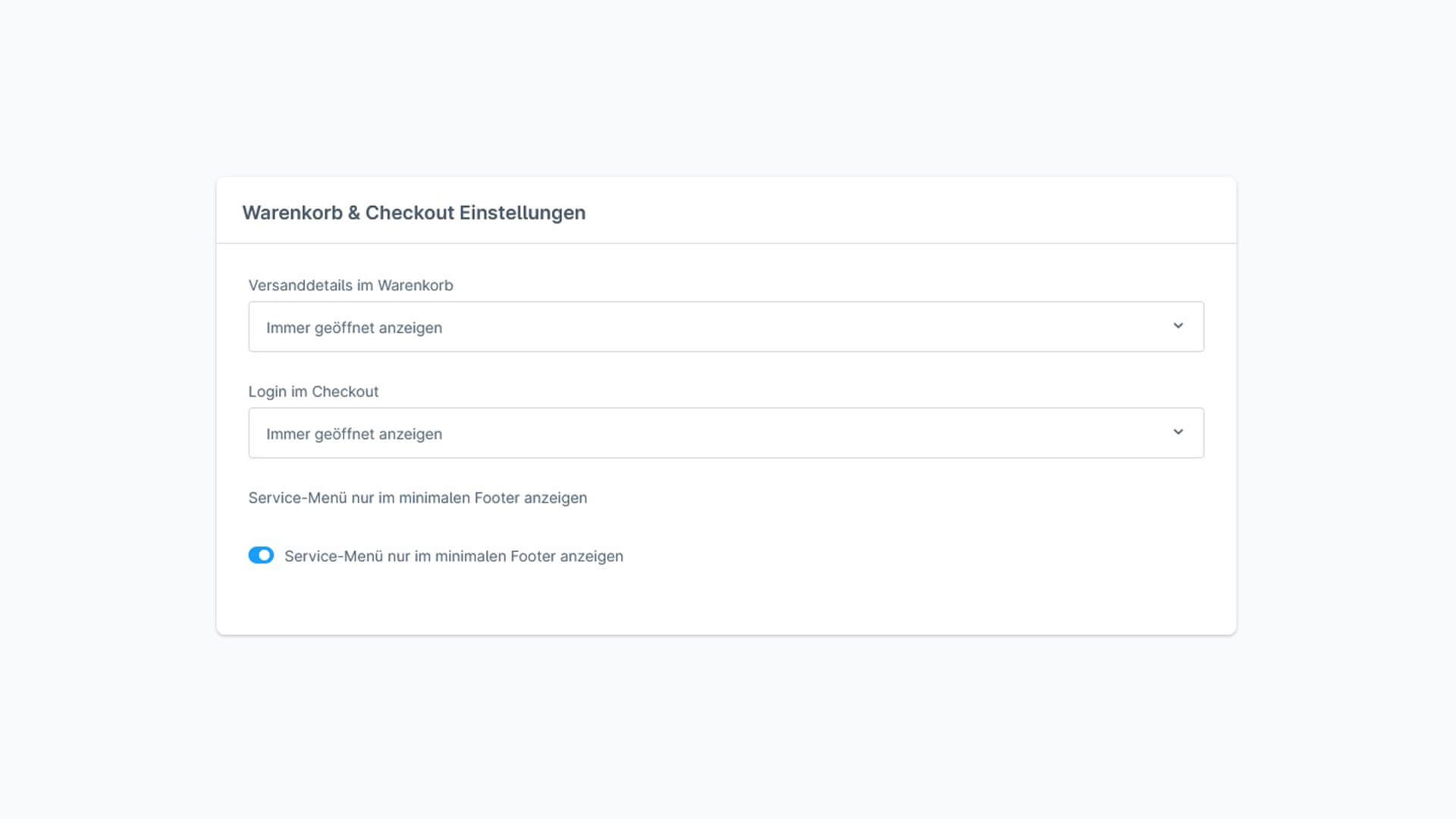Click 'Footer anzeigen' in the toggle's label

566,556
